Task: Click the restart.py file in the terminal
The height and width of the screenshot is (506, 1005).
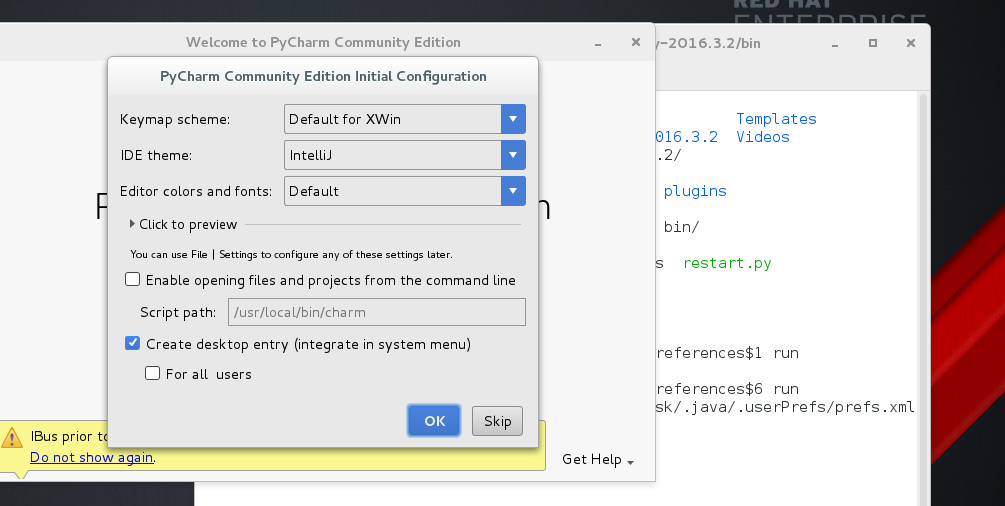Action: (x=727, y=264)
